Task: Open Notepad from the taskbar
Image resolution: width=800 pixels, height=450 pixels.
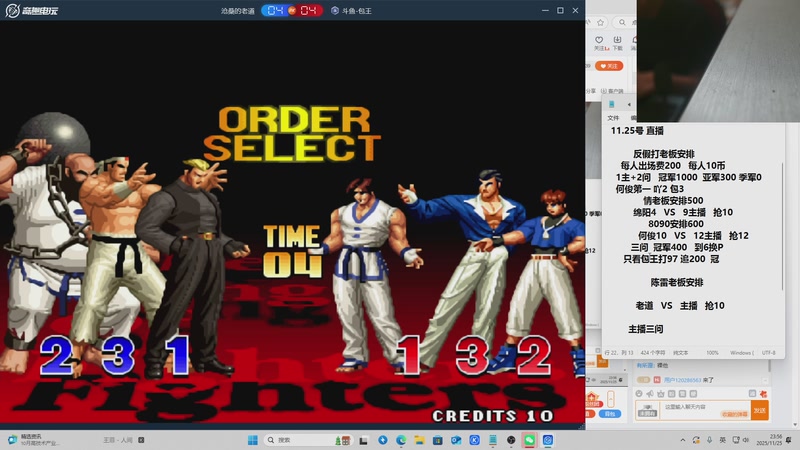Action: (493, 440)
